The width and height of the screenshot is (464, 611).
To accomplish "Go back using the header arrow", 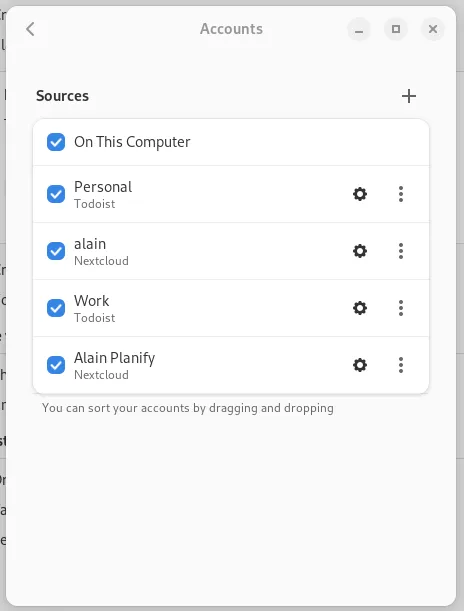I will [30, 29].
